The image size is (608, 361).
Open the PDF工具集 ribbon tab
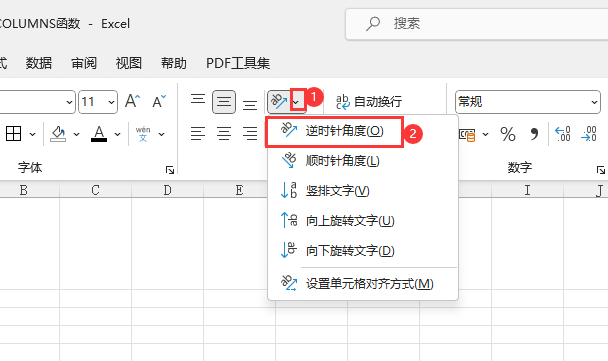238,63
